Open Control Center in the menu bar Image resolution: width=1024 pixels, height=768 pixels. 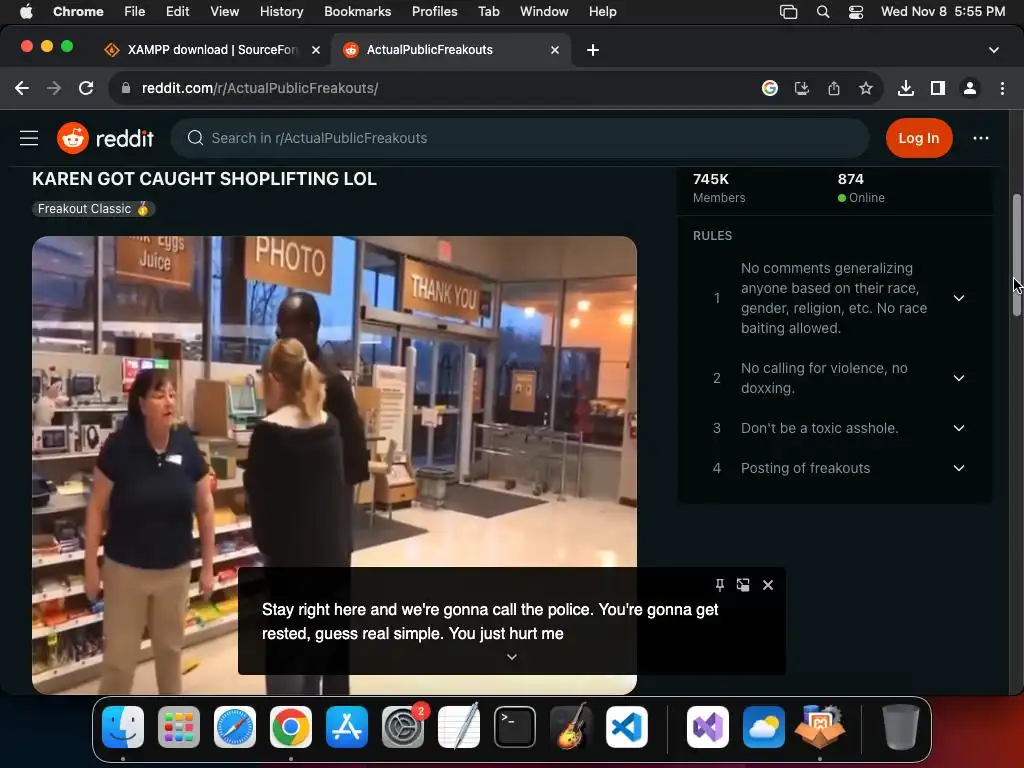[x=856, y=12]
